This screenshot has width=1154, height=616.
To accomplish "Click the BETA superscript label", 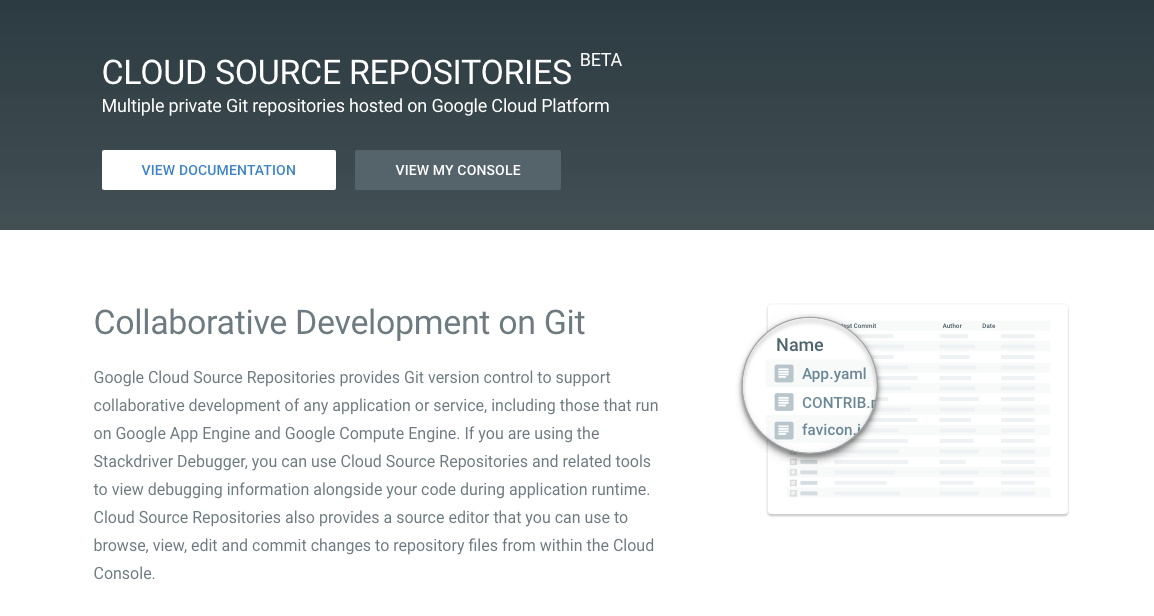I will point(601,60).
